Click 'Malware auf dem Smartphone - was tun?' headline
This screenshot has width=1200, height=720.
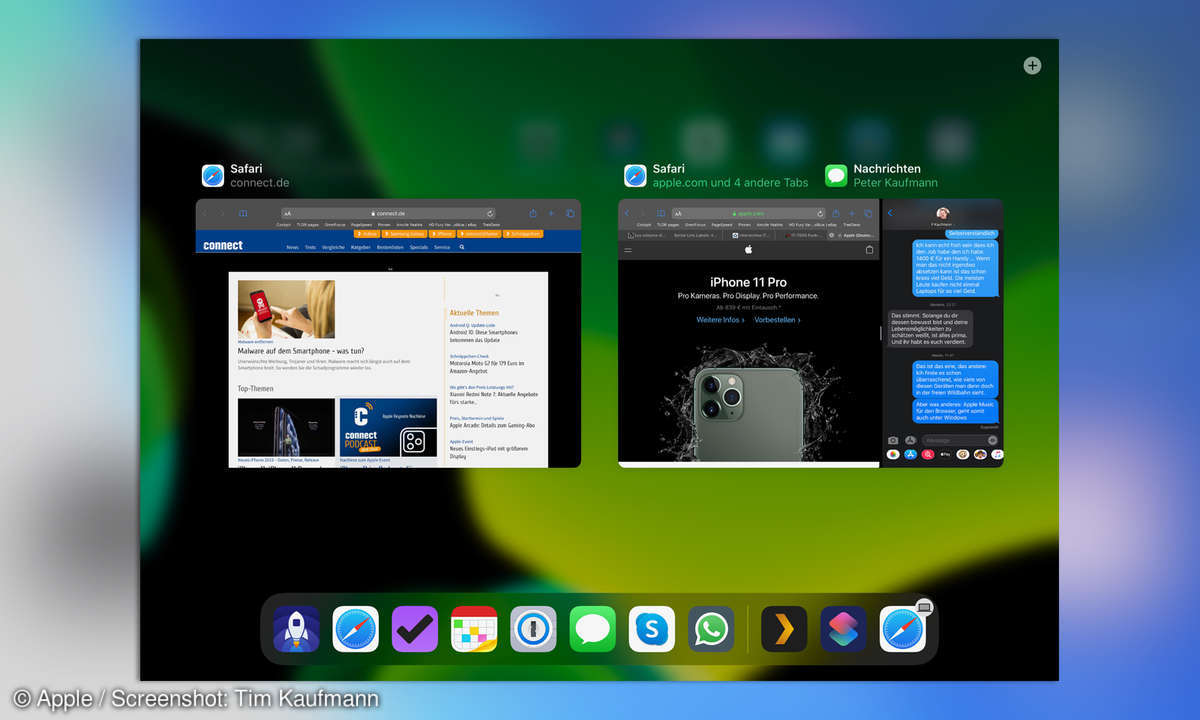point(301,351)
